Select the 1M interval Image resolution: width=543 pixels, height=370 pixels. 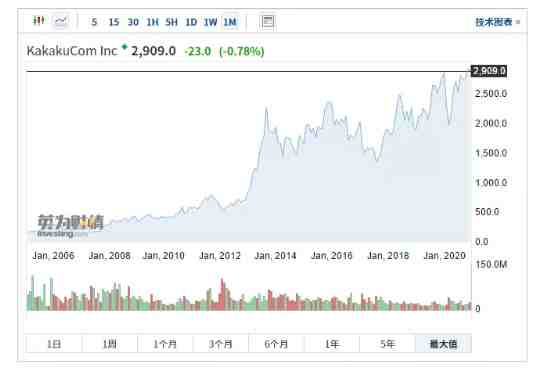click(230, 22)
